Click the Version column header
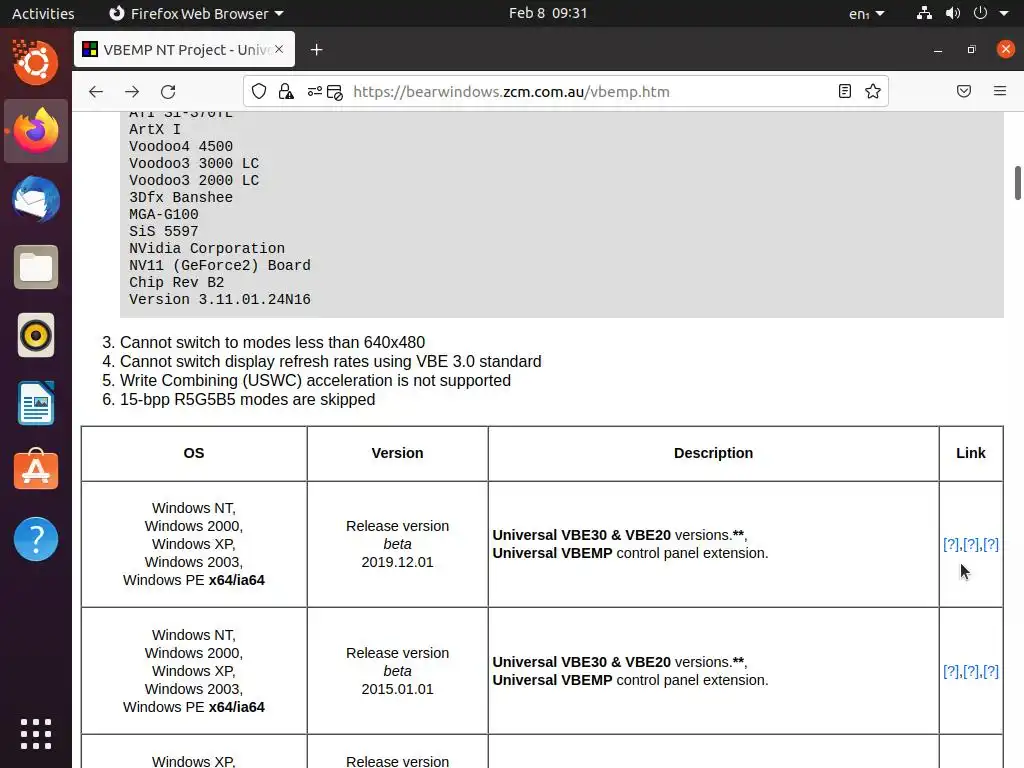Viewport: 1024px width, 768px height. pos(397,453)
